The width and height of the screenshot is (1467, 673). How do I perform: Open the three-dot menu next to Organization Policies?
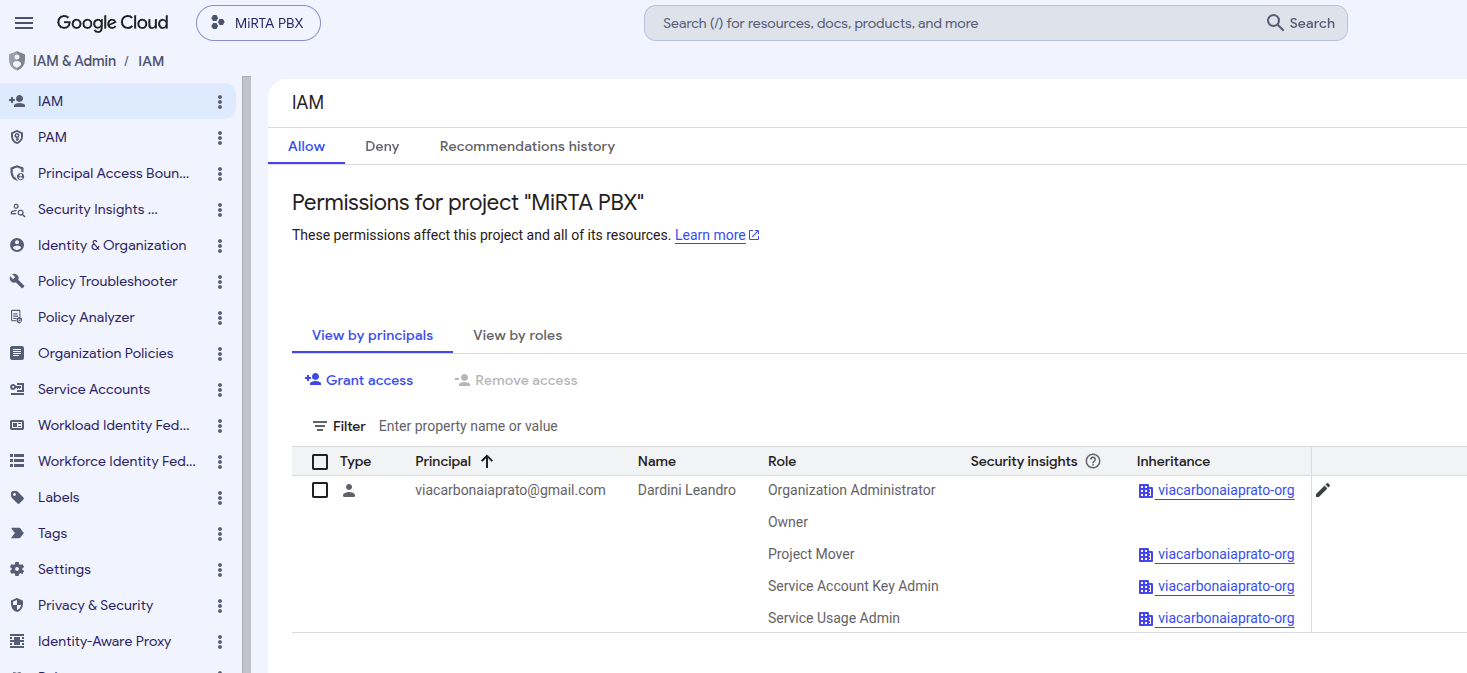(x=220, y=353)
